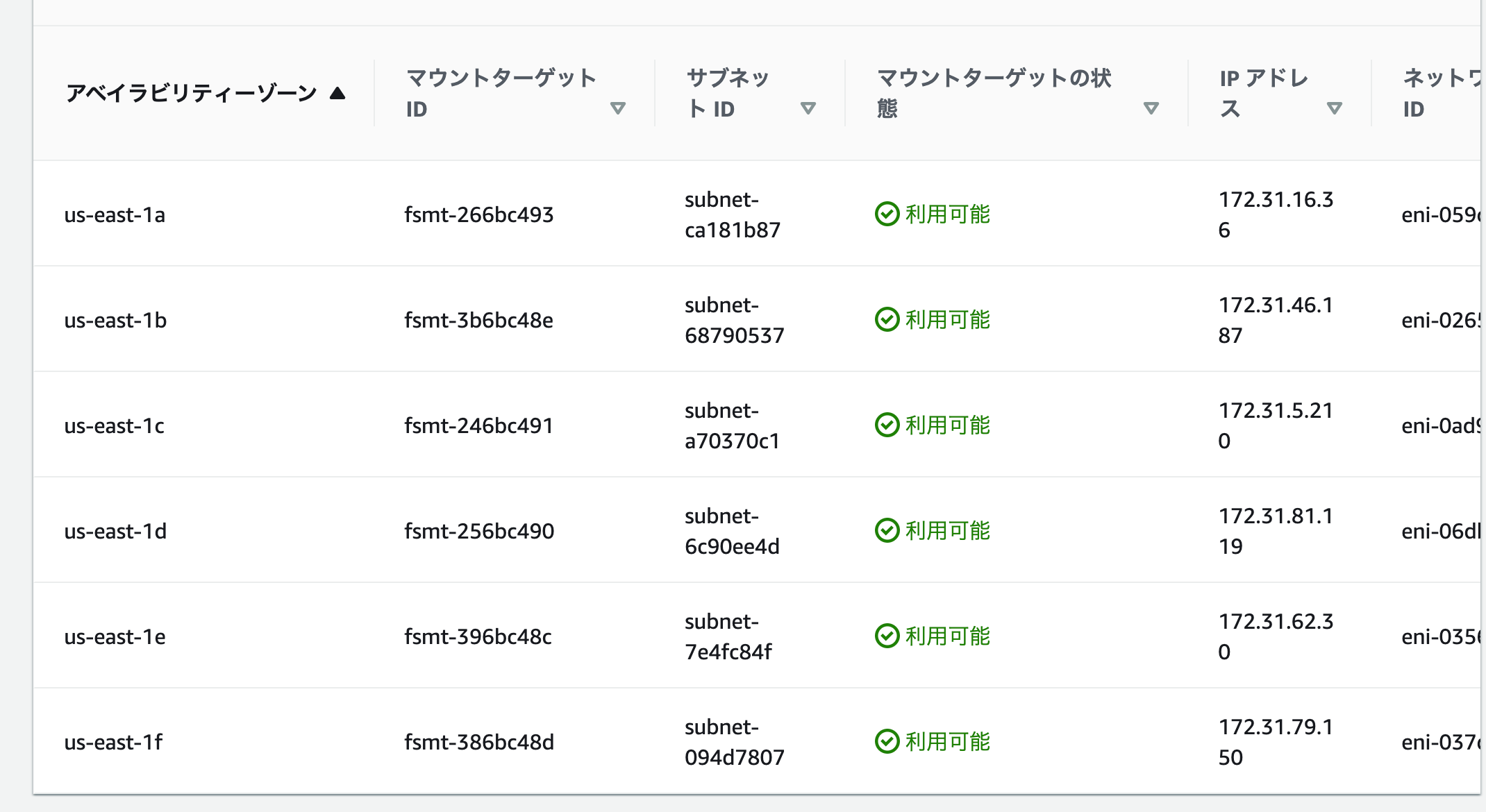1486x812 pixels.
Task: Click the 利用可能 check icon for us-east-1f
Action: click(887, 741)
